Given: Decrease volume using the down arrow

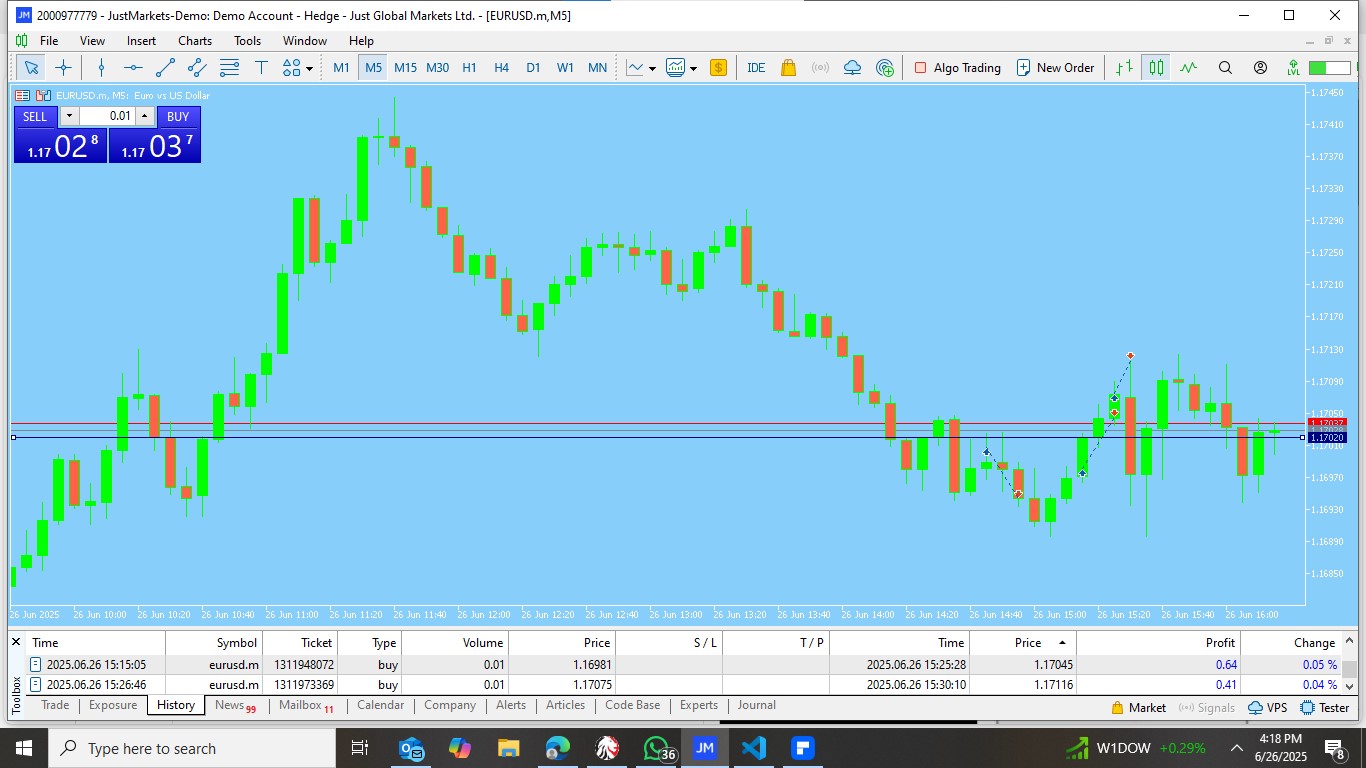Looking at the screenshot, I should click(x=69, y=116).
